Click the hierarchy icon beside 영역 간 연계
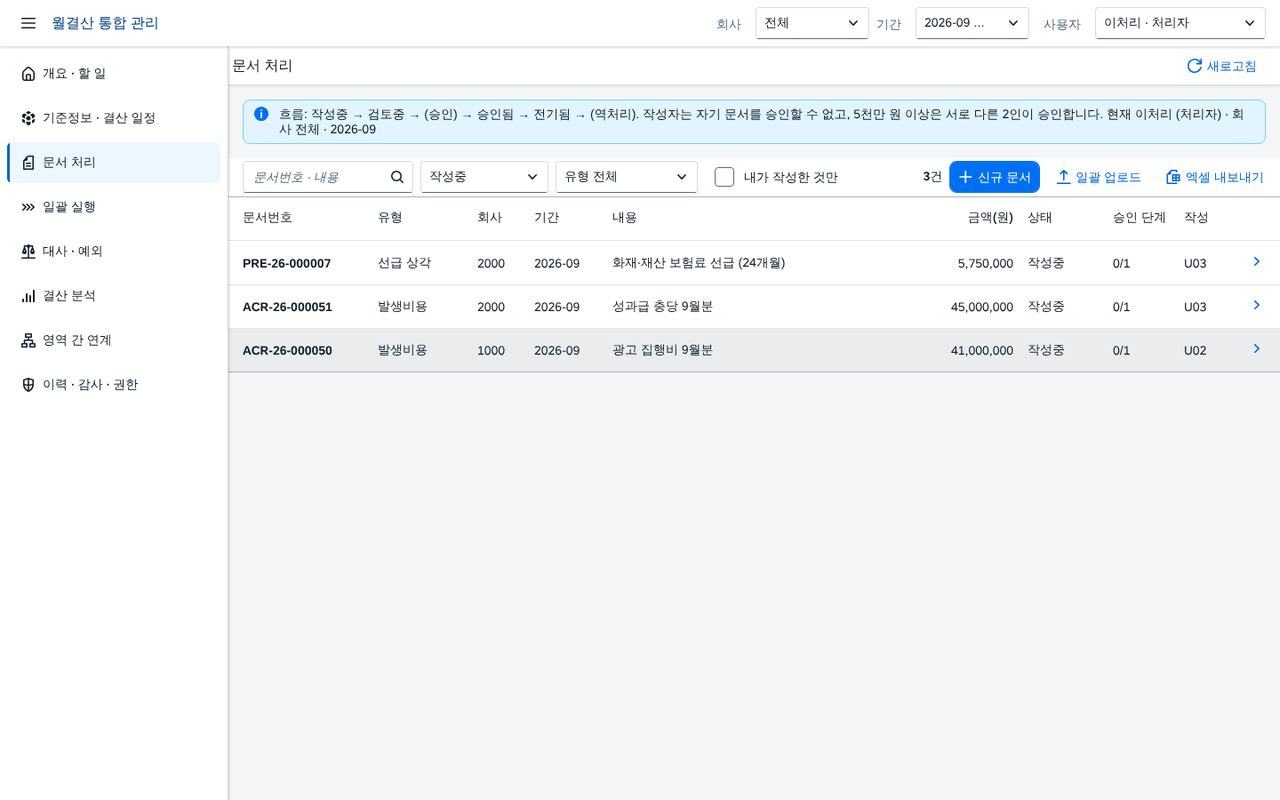1280x800 pixels. (28, 341)
